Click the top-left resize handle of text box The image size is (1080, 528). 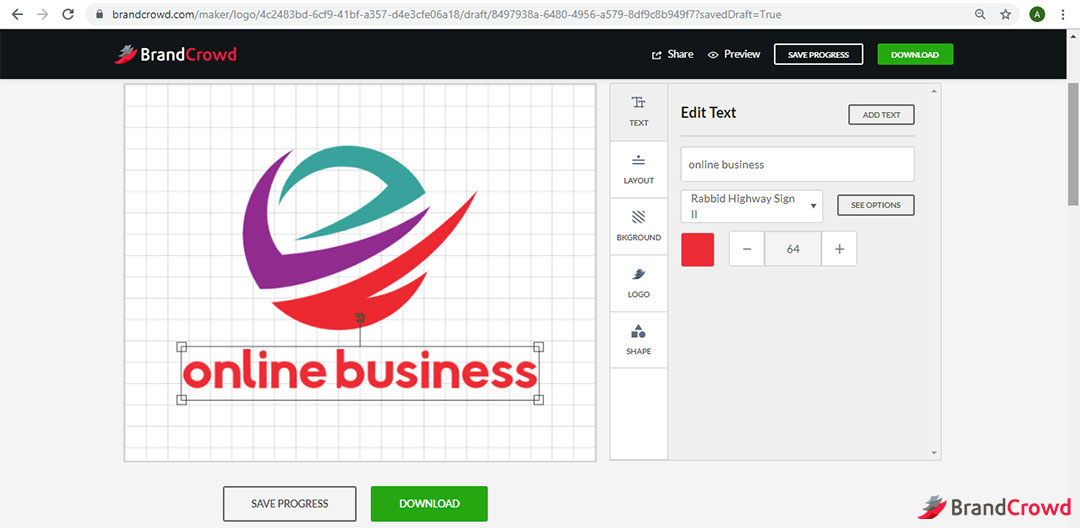[x=182, y=346]
